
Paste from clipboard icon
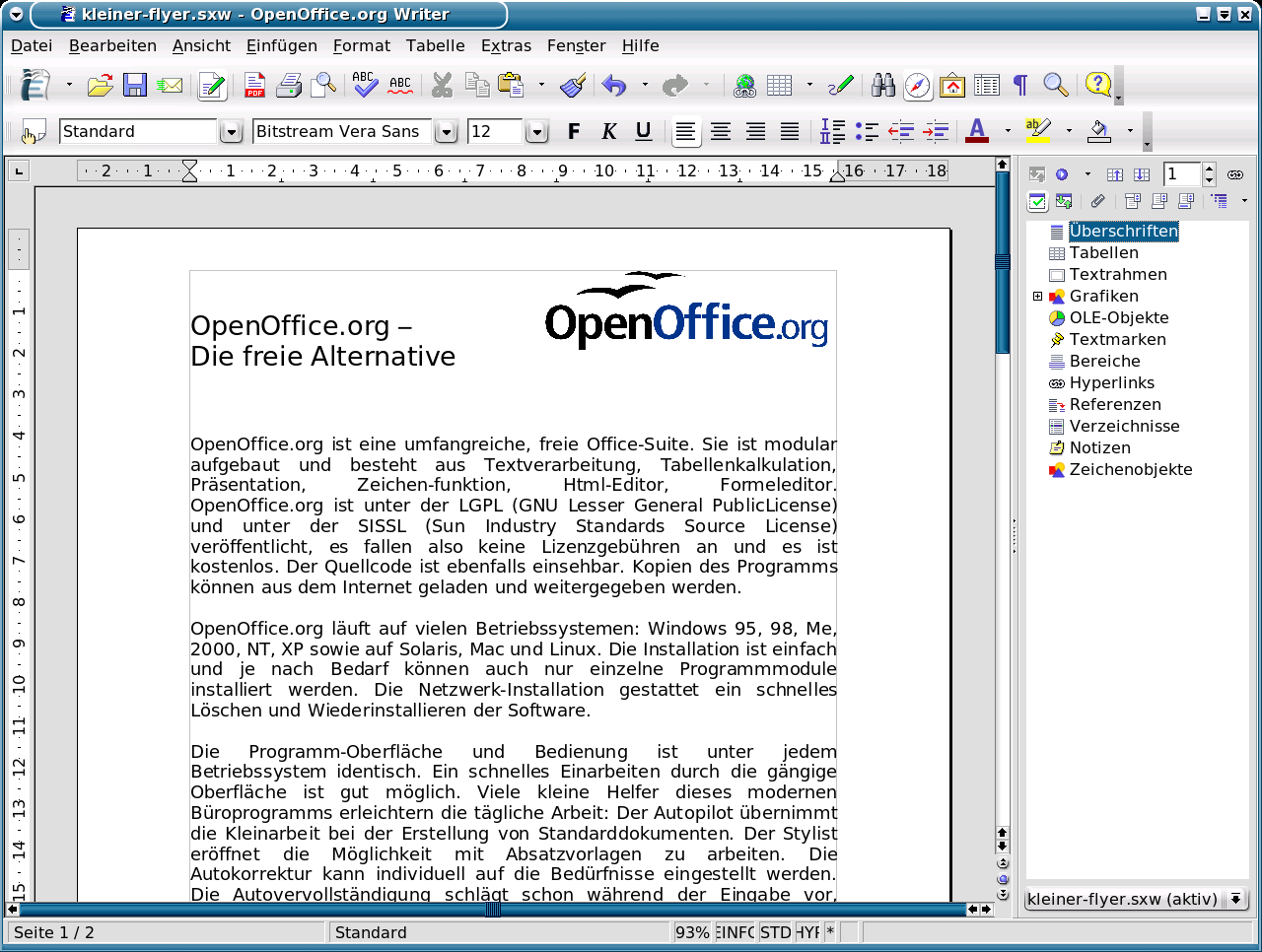[511, 86]
